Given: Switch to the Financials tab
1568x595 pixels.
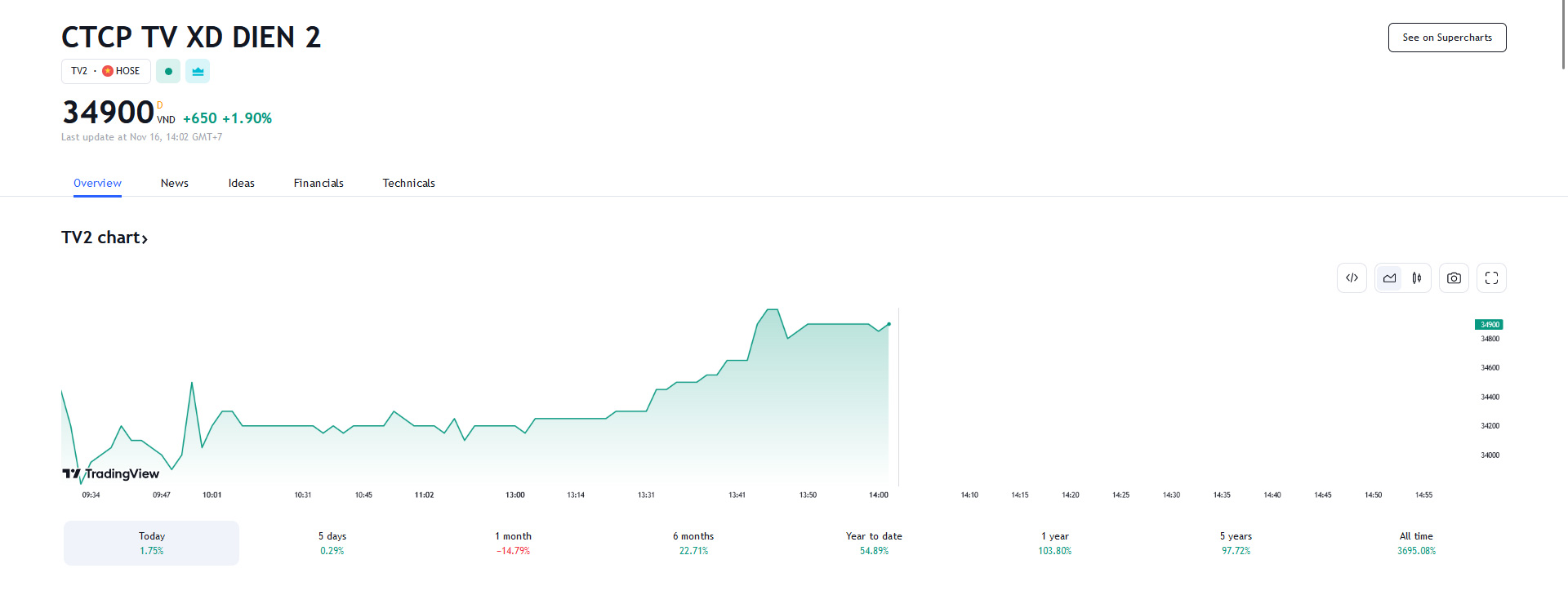Looking at the screenshot, I should click(318, 183).
